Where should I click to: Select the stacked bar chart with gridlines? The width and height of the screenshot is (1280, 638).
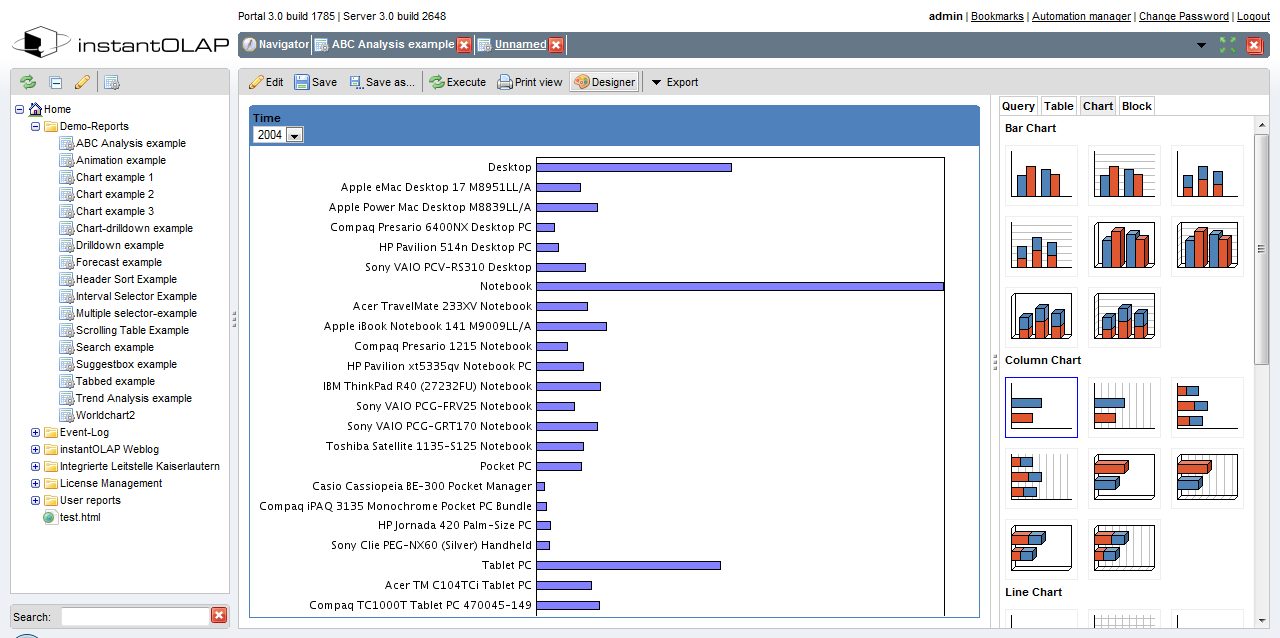[x=1041, y=246]
